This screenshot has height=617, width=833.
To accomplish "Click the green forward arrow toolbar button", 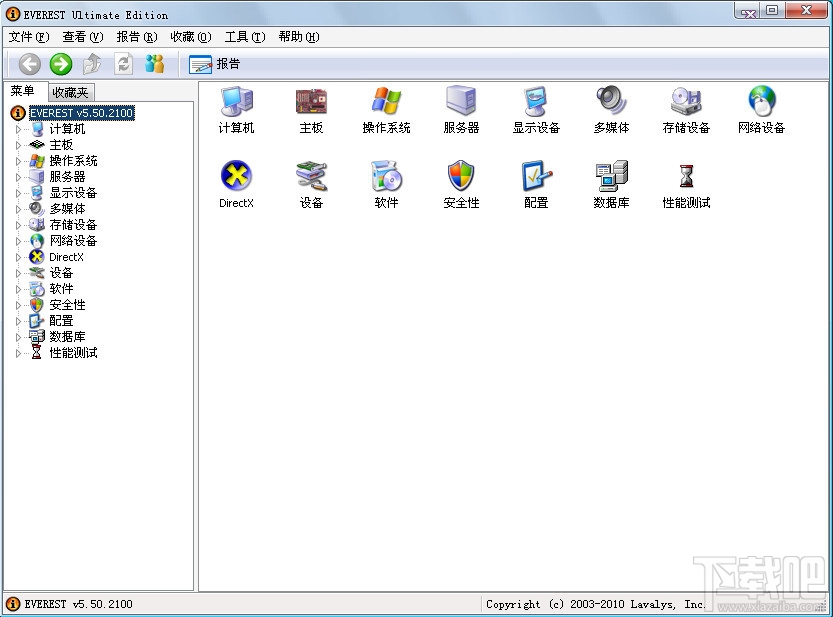I will (61, 64).
